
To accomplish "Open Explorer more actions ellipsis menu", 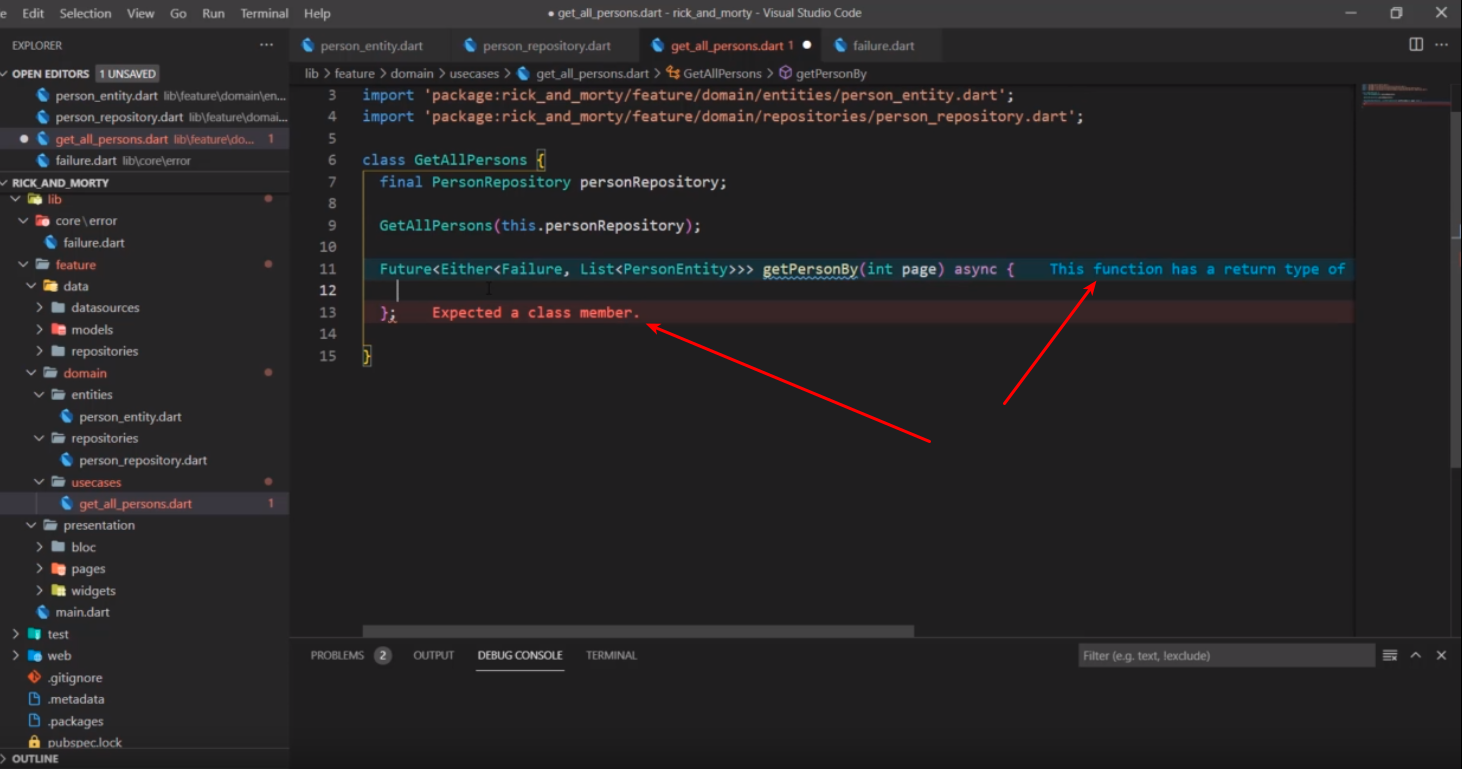I will (266, 45).
